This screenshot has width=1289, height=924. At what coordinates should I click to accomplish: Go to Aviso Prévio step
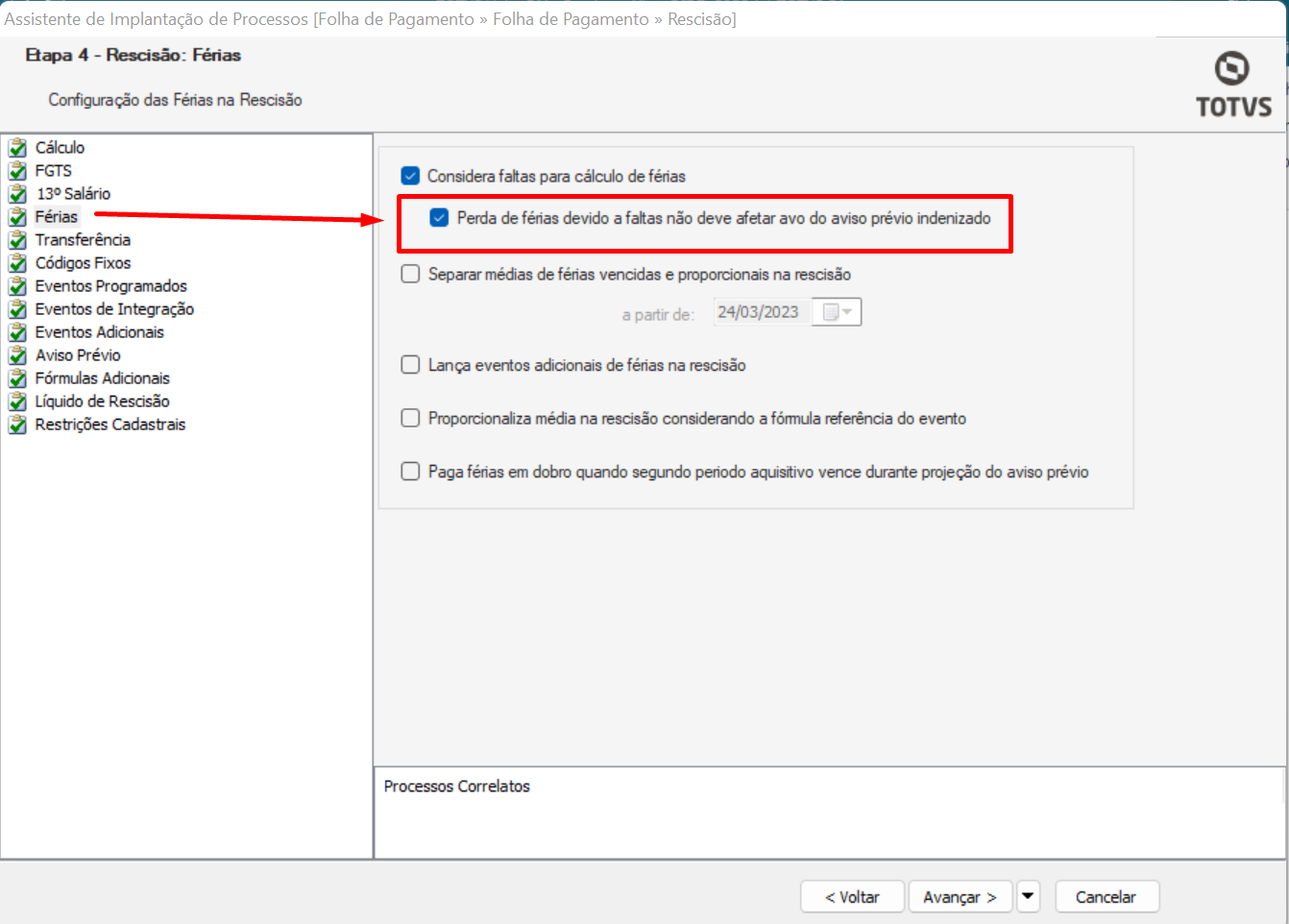(x=78, y=355)
